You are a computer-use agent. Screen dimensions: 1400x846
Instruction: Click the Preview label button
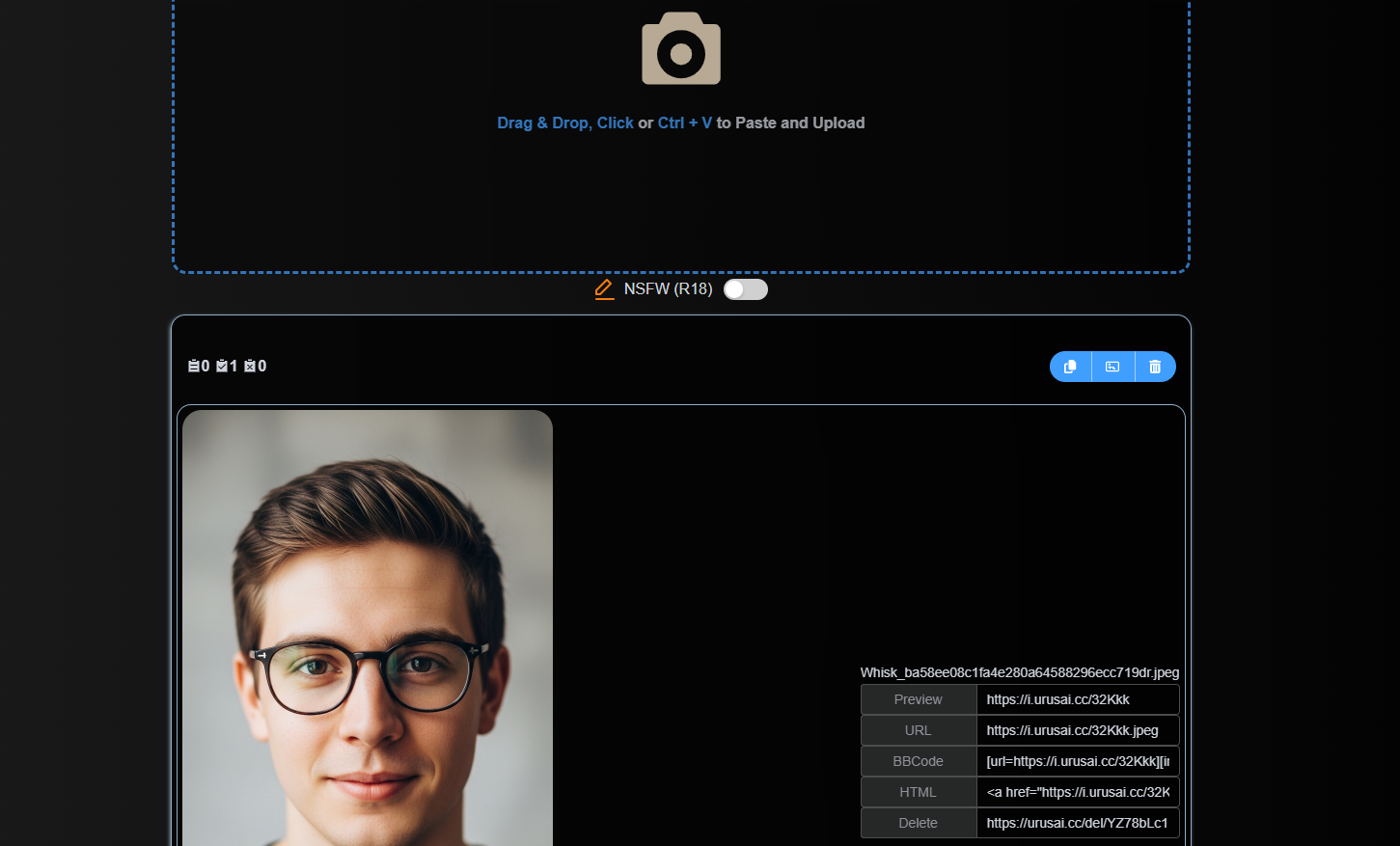tap(919, 699)
